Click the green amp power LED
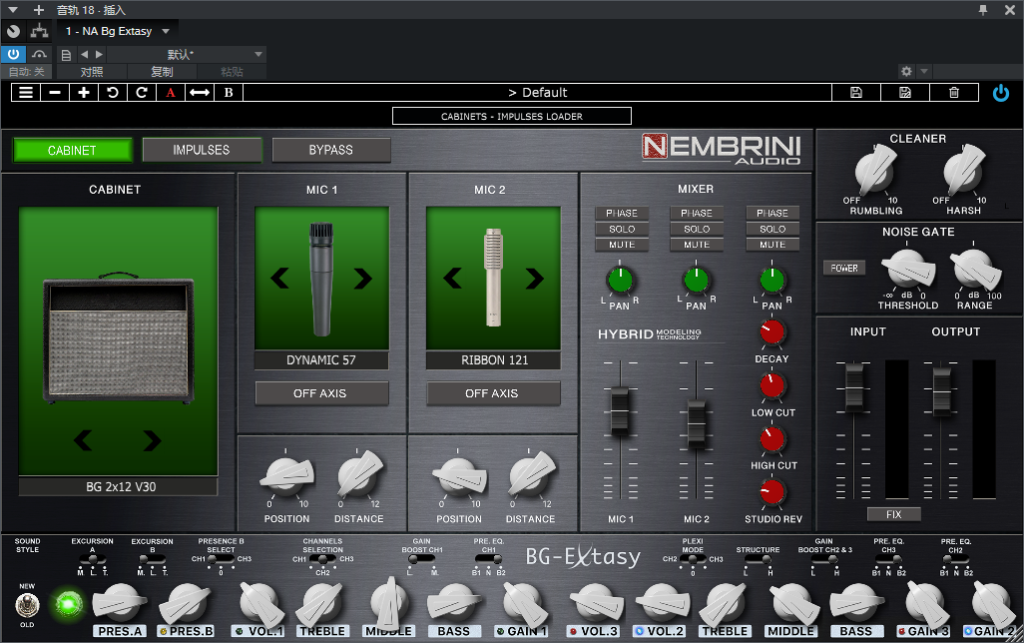The height and width of the screenshot is (643, 1024). 68,604
